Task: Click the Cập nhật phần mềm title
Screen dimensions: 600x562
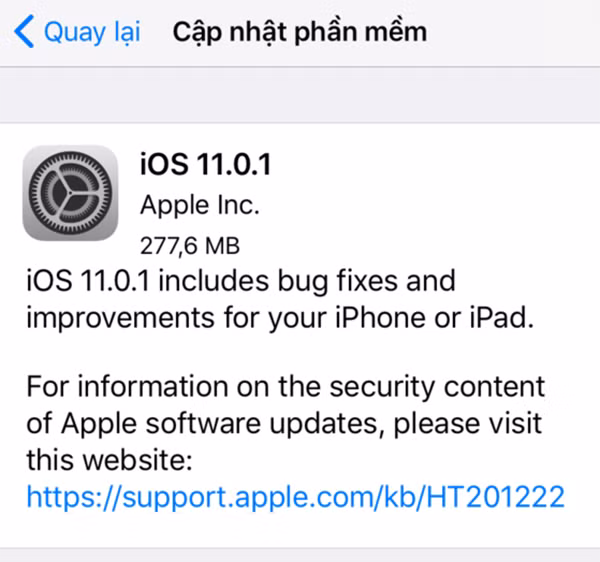Action: [300, 32]
